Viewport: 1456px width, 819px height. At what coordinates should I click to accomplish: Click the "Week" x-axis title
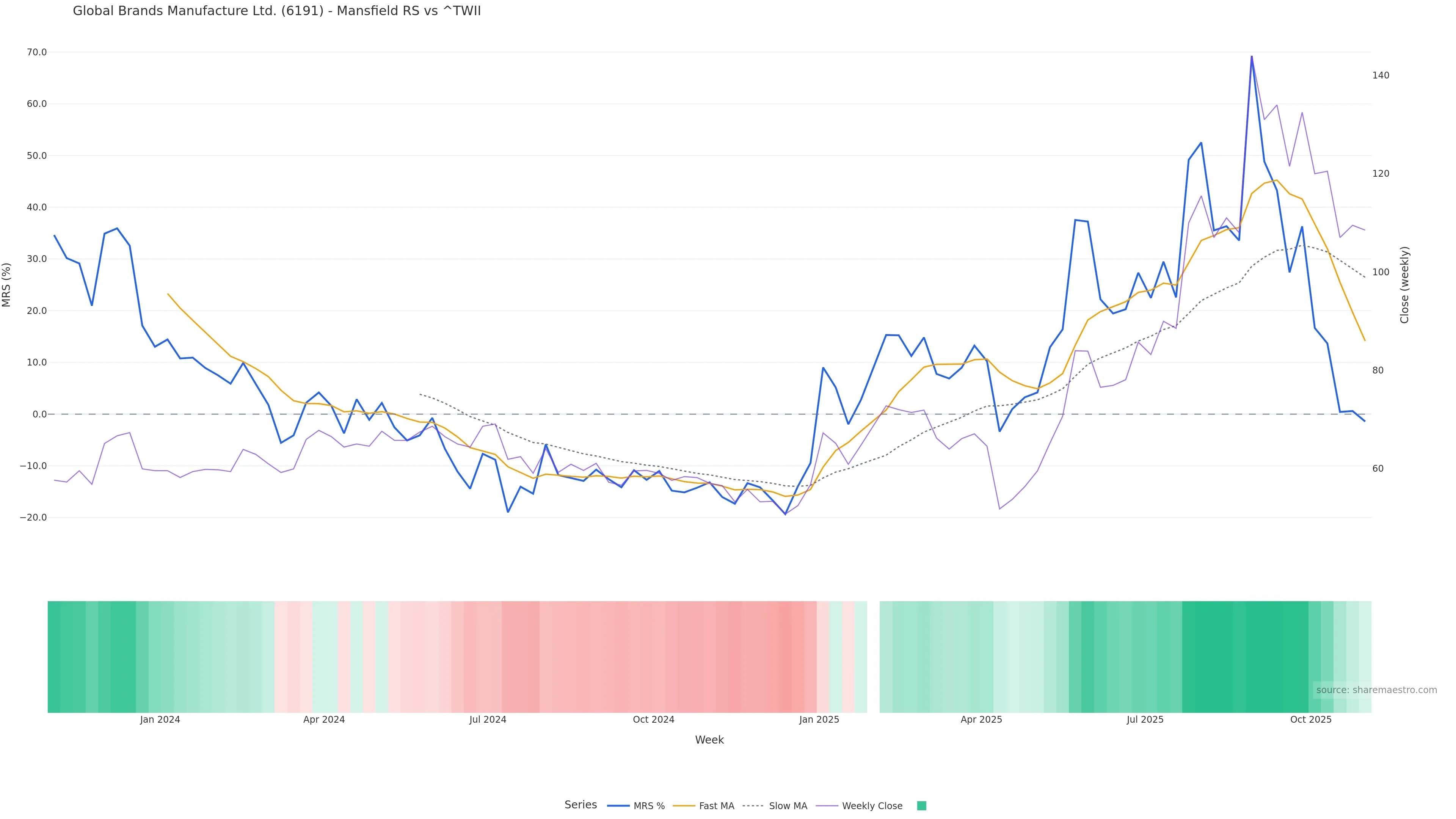coord(709,740)
